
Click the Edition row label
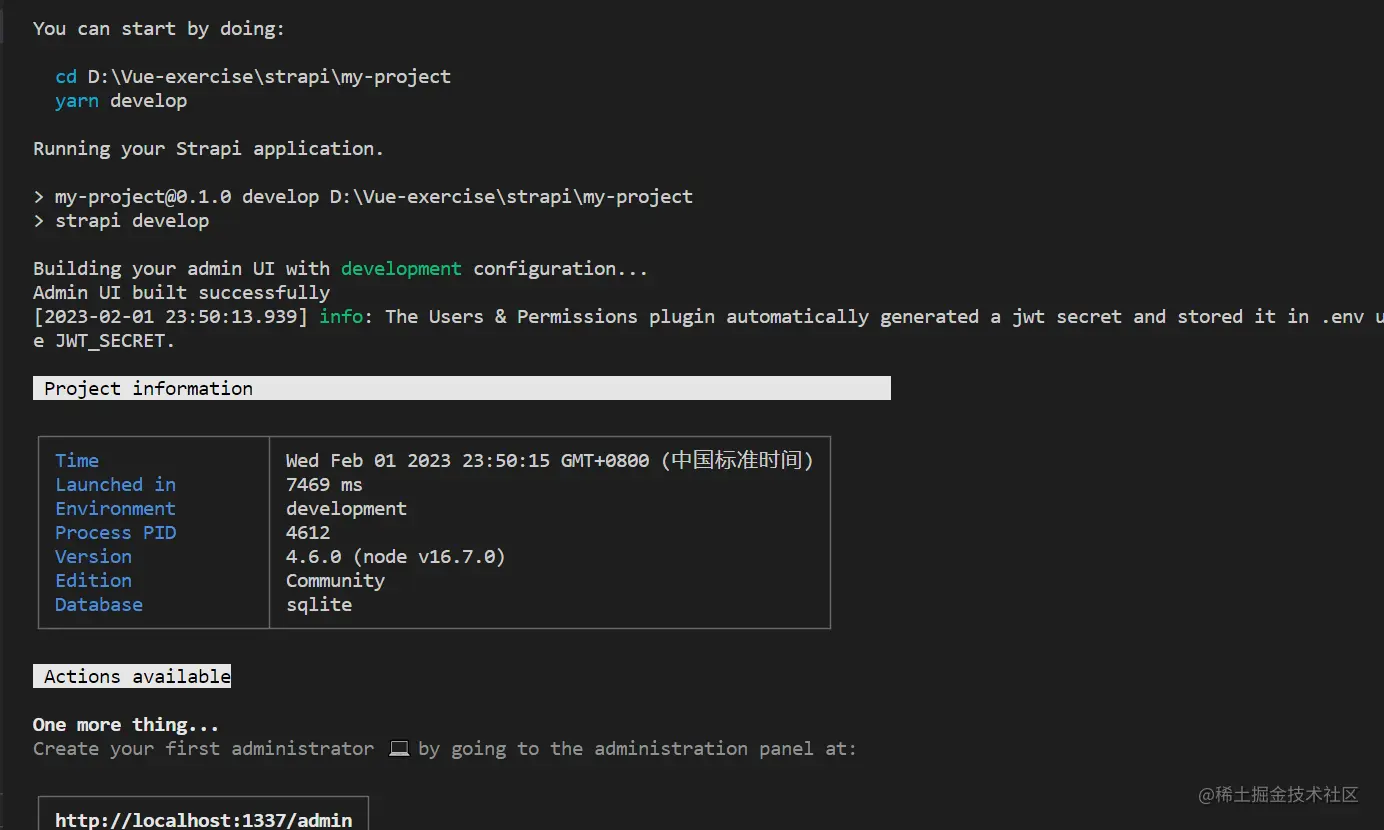[93, 581]
